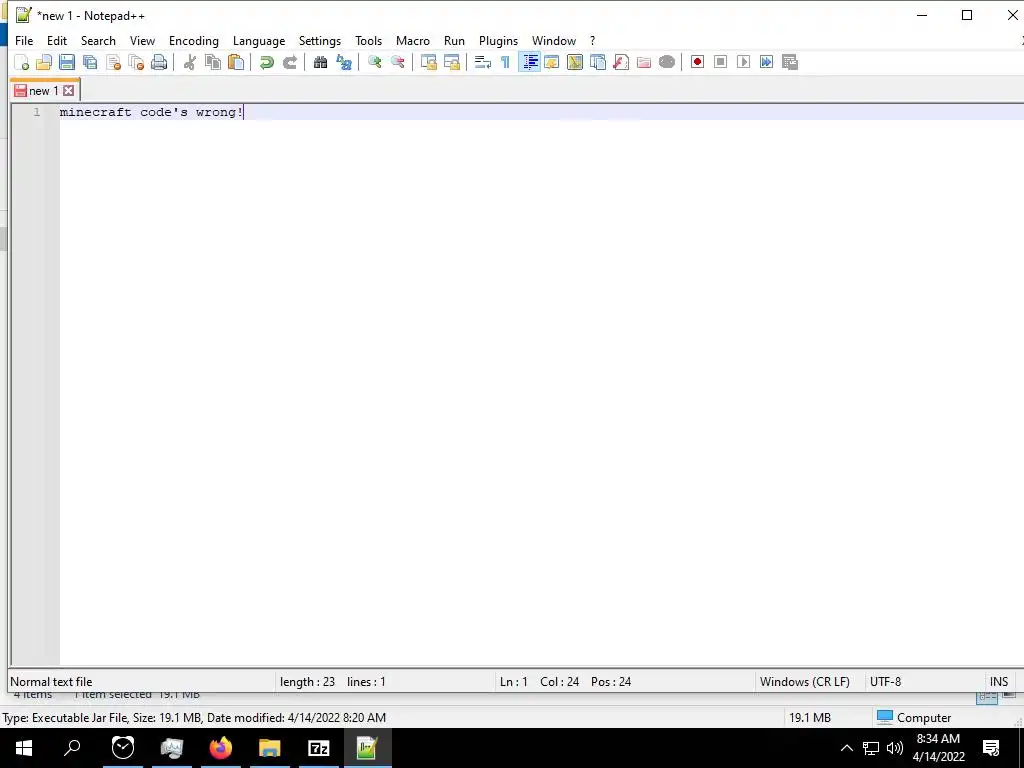
Task: Run macro multiple times icon
Action: [x=766, y=62]
